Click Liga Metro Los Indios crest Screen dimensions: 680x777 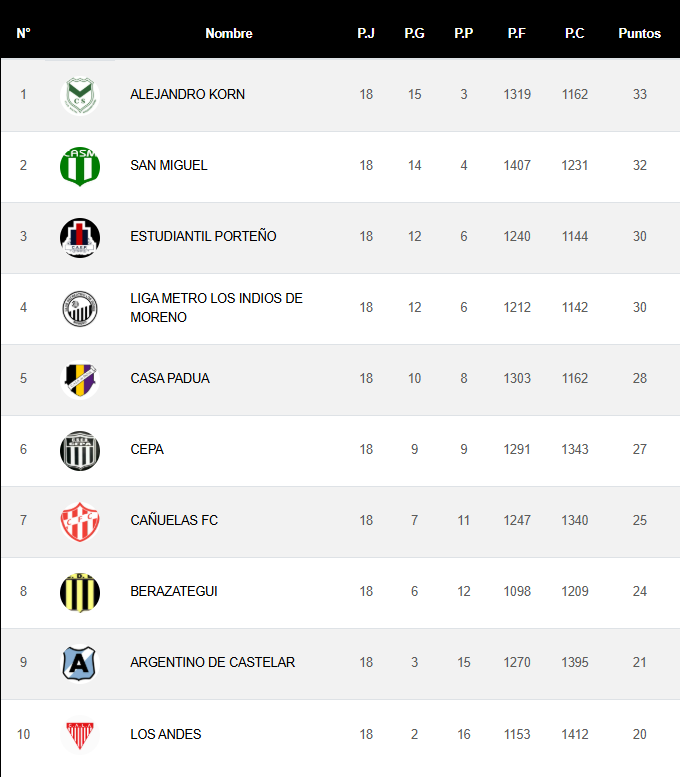(80, 308)
